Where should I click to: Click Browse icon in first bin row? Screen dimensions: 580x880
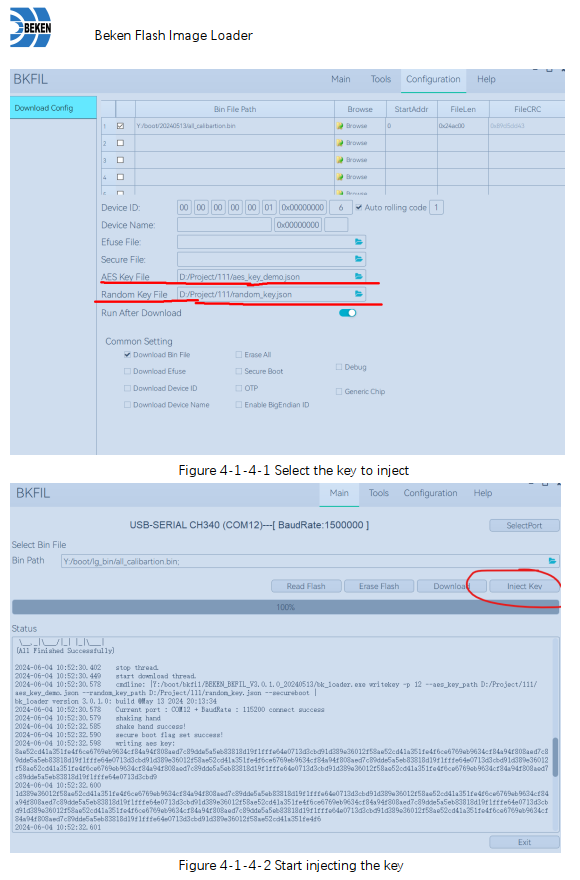[340, 126]
